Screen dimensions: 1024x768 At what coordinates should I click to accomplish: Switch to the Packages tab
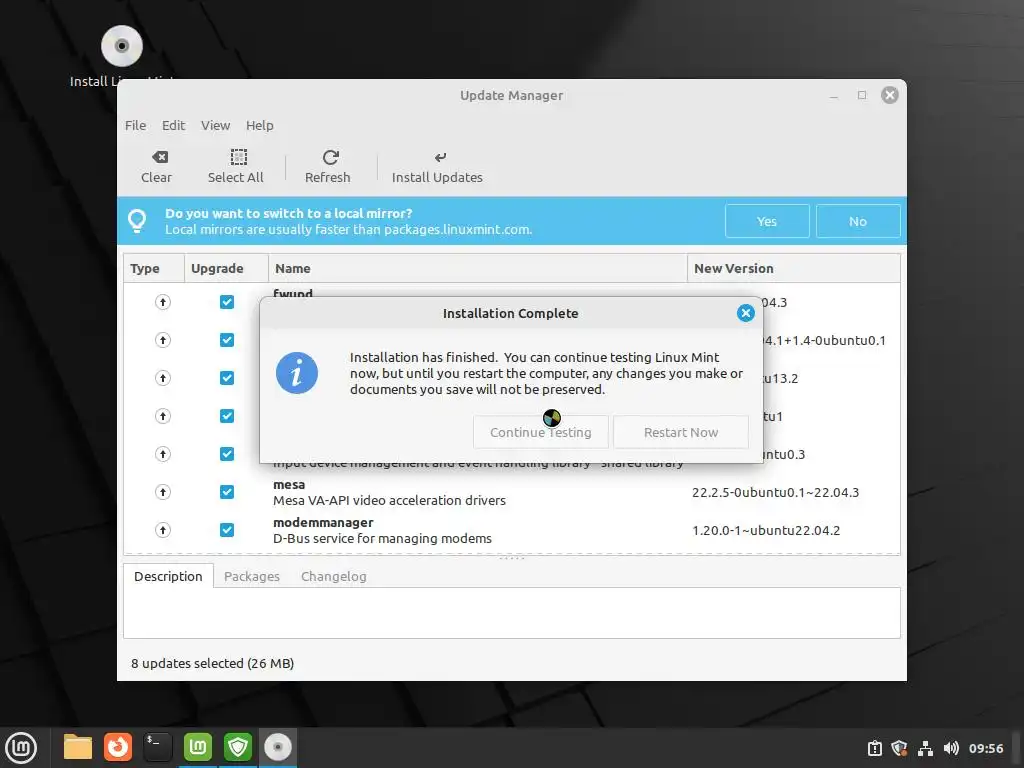click(x=251, y=577)
